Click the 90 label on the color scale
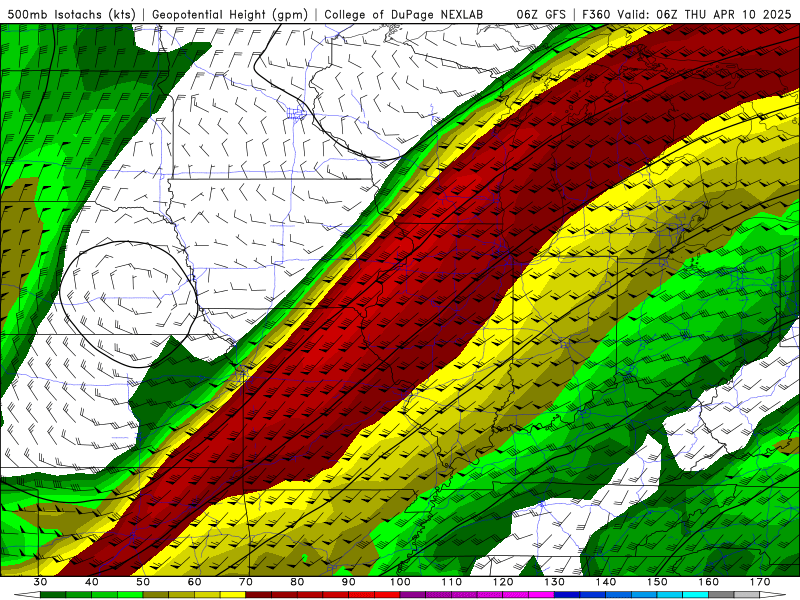800x600 pixels. click(x=348, y=582)
